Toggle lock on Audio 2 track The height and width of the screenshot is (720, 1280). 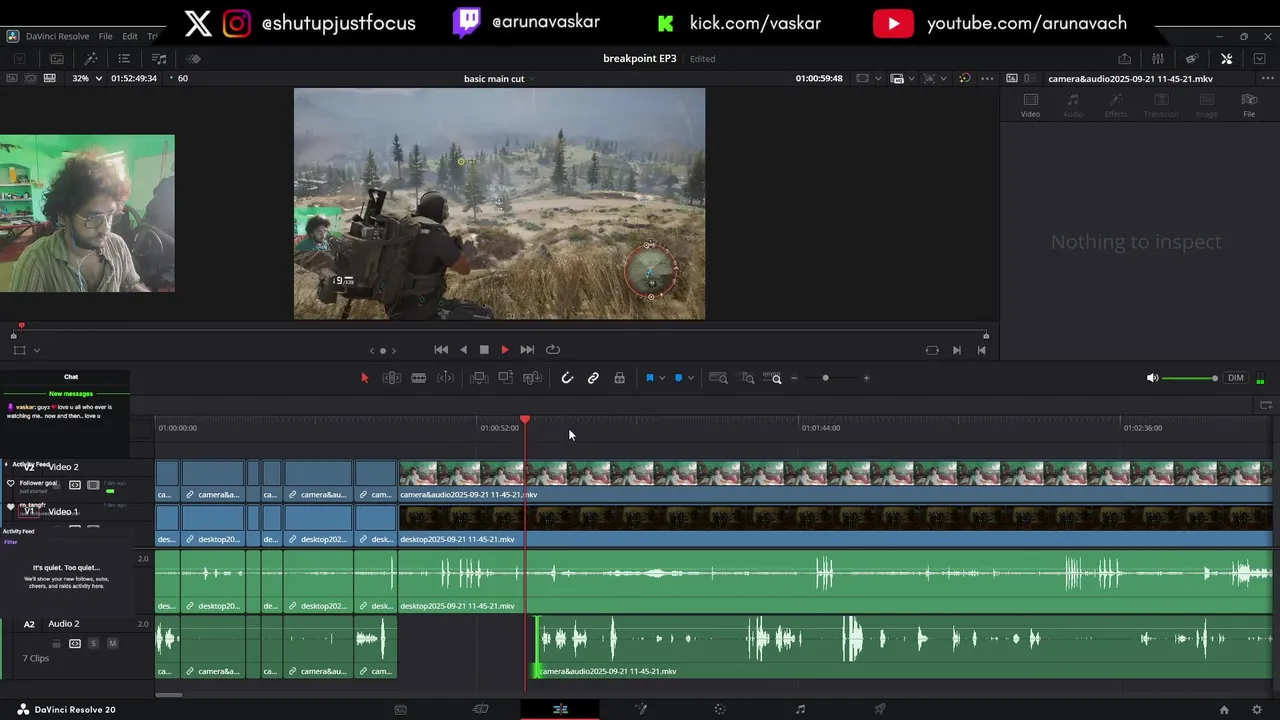56,643
